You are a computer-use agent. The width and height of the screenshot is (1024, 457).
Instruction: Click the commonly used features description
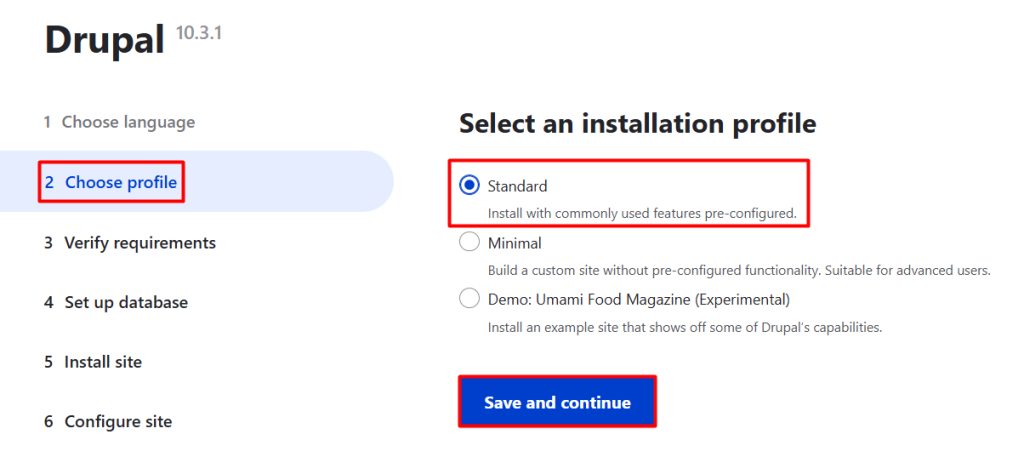tap(642, 213)
